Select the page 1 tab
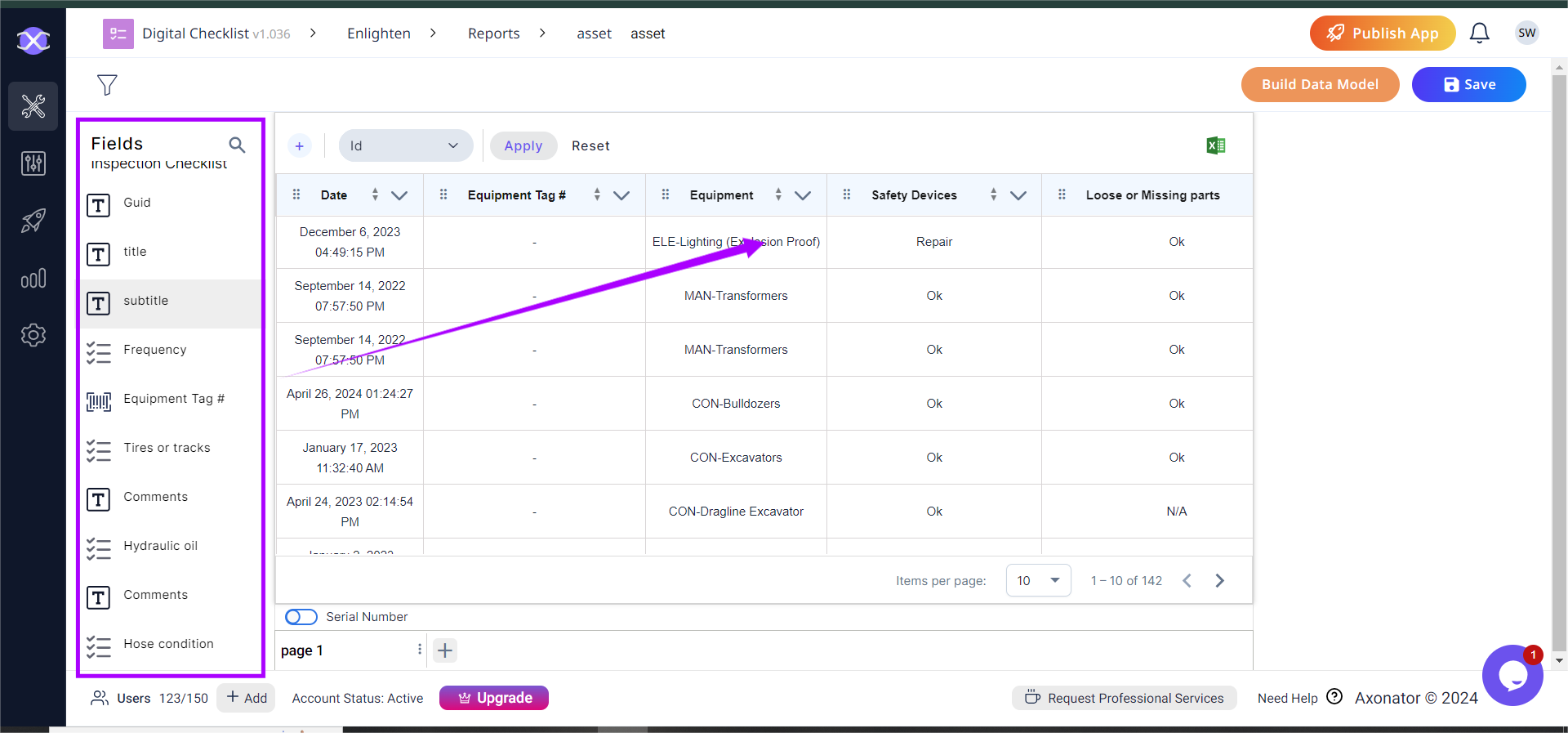 (x=303, y=650)
